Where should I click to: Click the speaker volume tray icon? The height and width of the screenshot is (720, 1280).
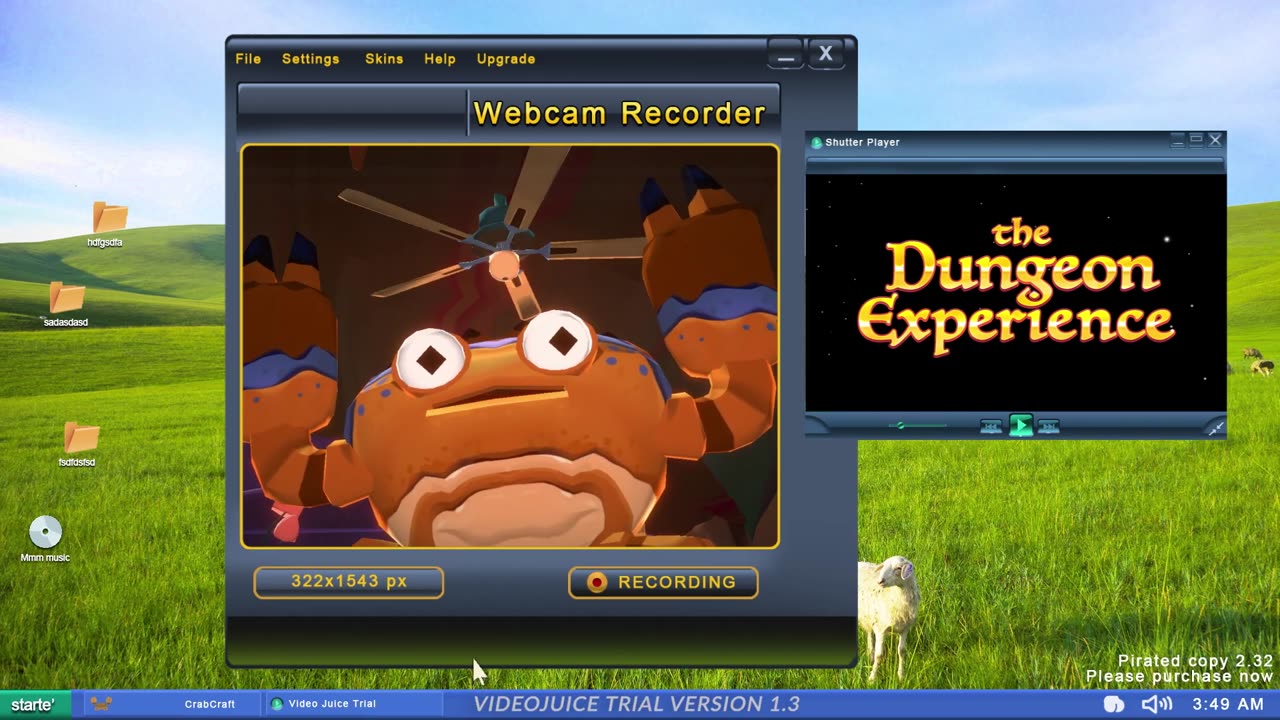(1157, 705)
